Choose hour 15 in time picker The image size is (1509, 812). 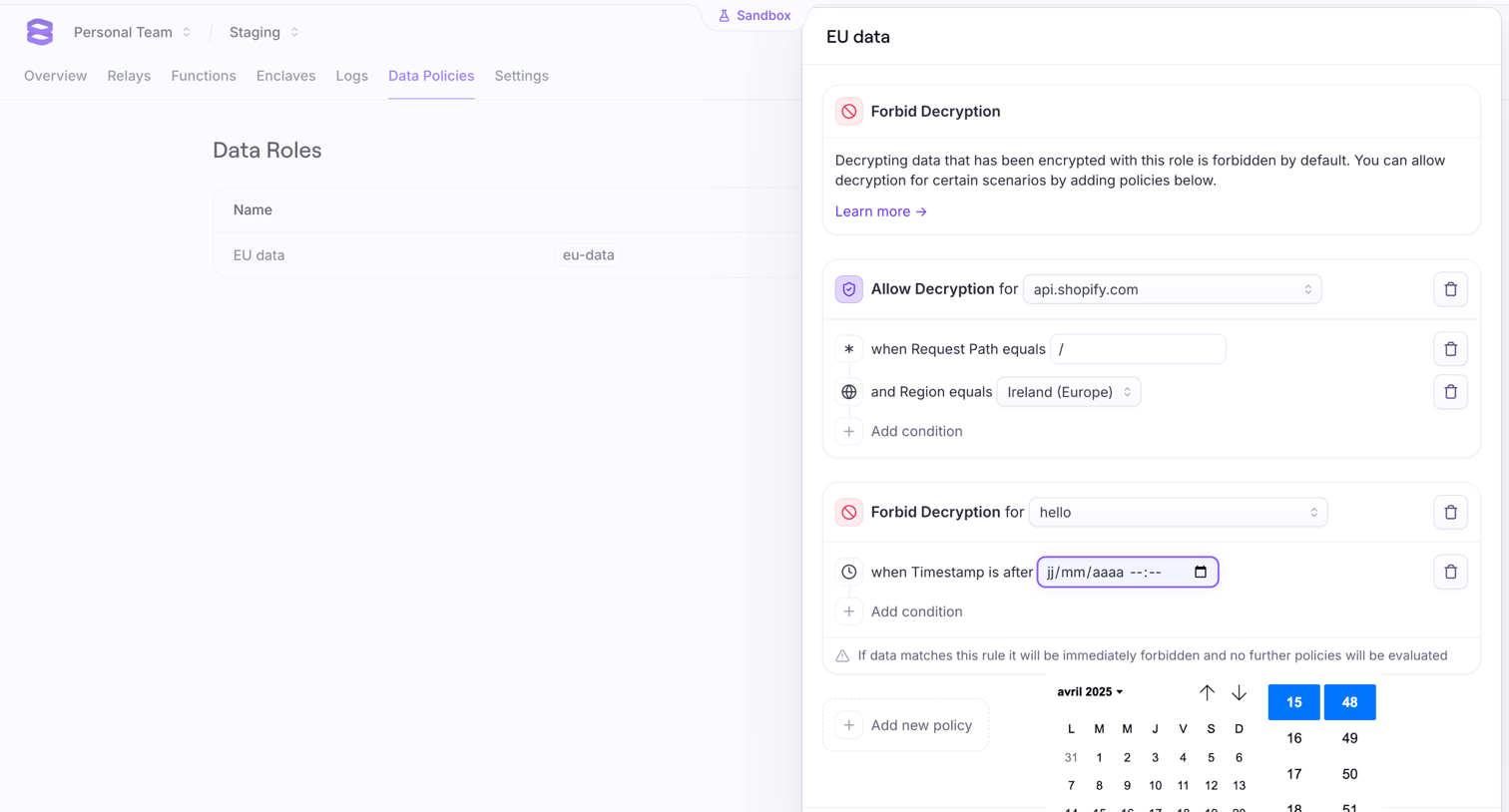click(1294, 702)
